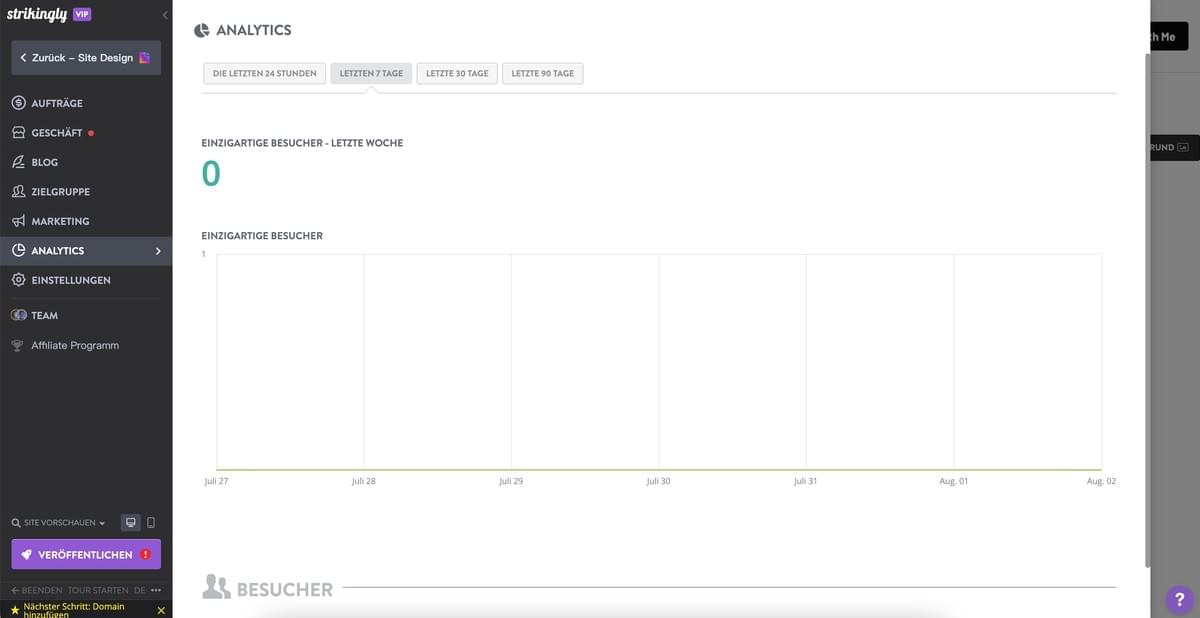
Task: Open the Site Vorschauen dropdown
Action: point(63,523)
